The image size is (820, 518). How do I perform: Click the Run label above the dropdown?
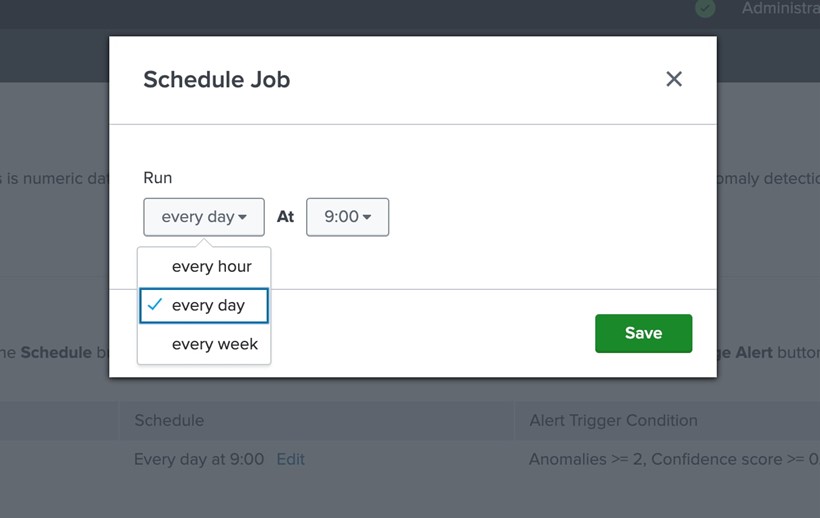[x=158, y=178]
